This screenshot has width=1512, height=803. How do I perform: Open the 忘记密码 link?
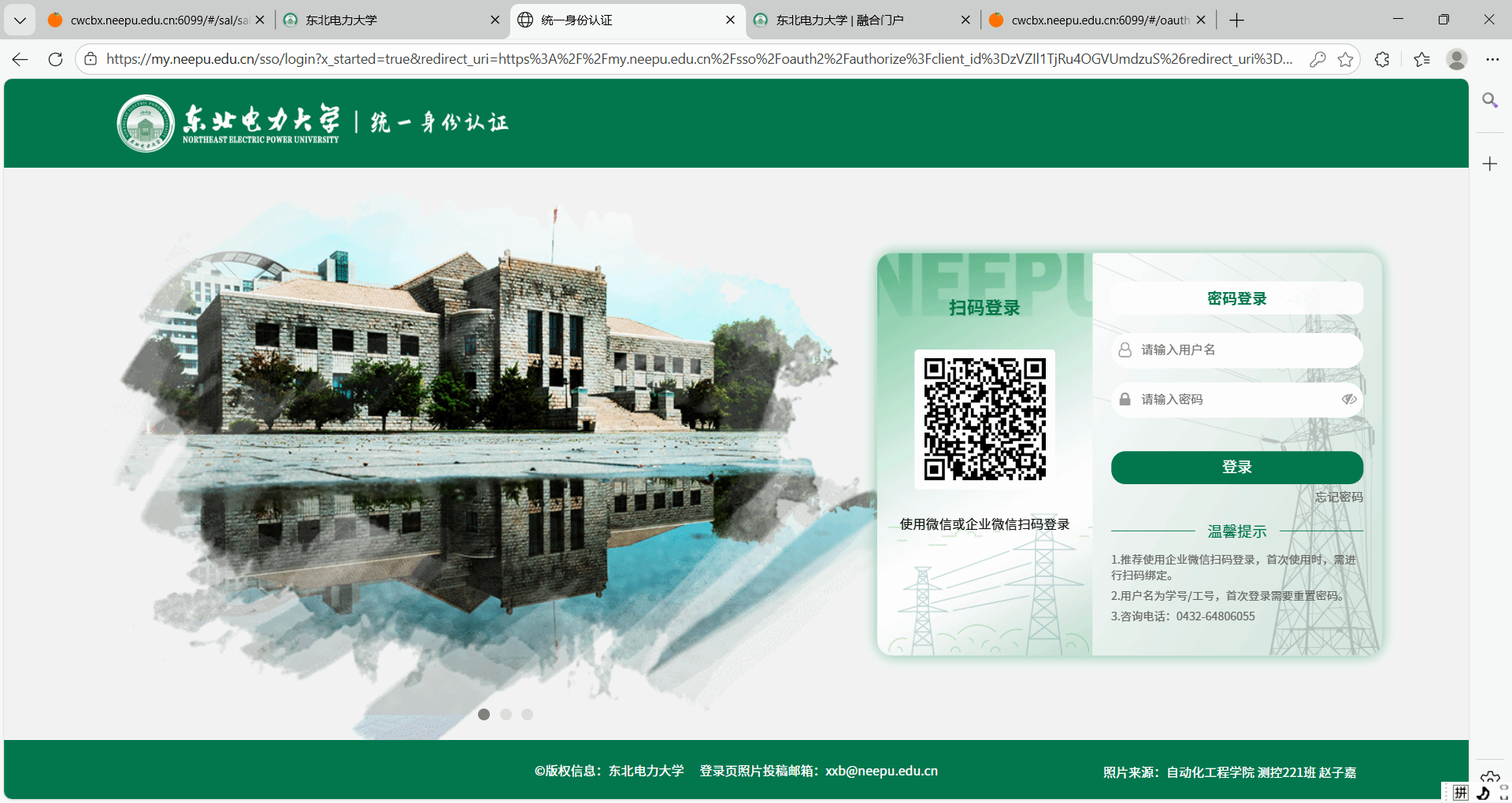1338,497
